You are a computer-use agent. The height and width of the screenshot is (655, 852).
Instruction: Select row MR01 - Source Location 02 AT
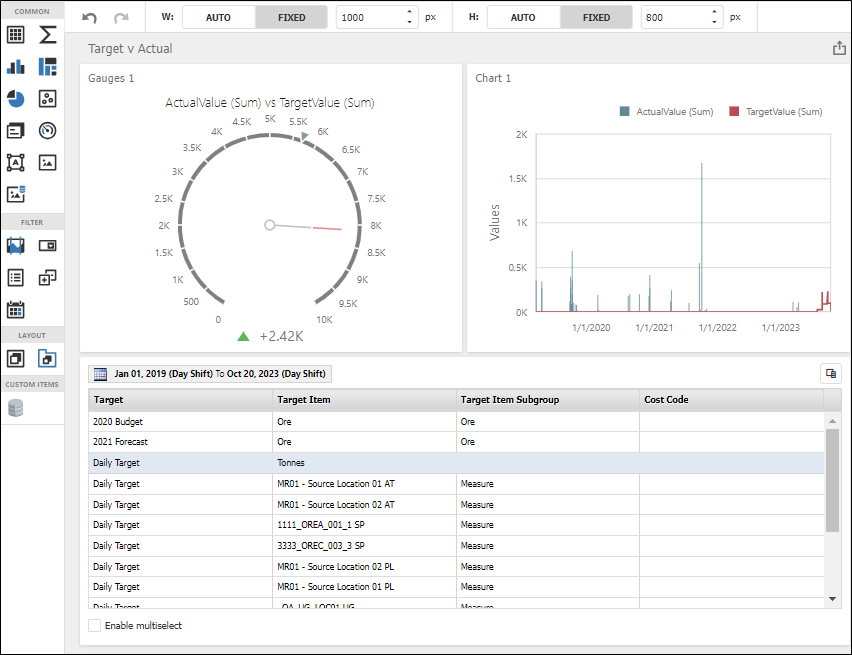[x=456, y=504]
